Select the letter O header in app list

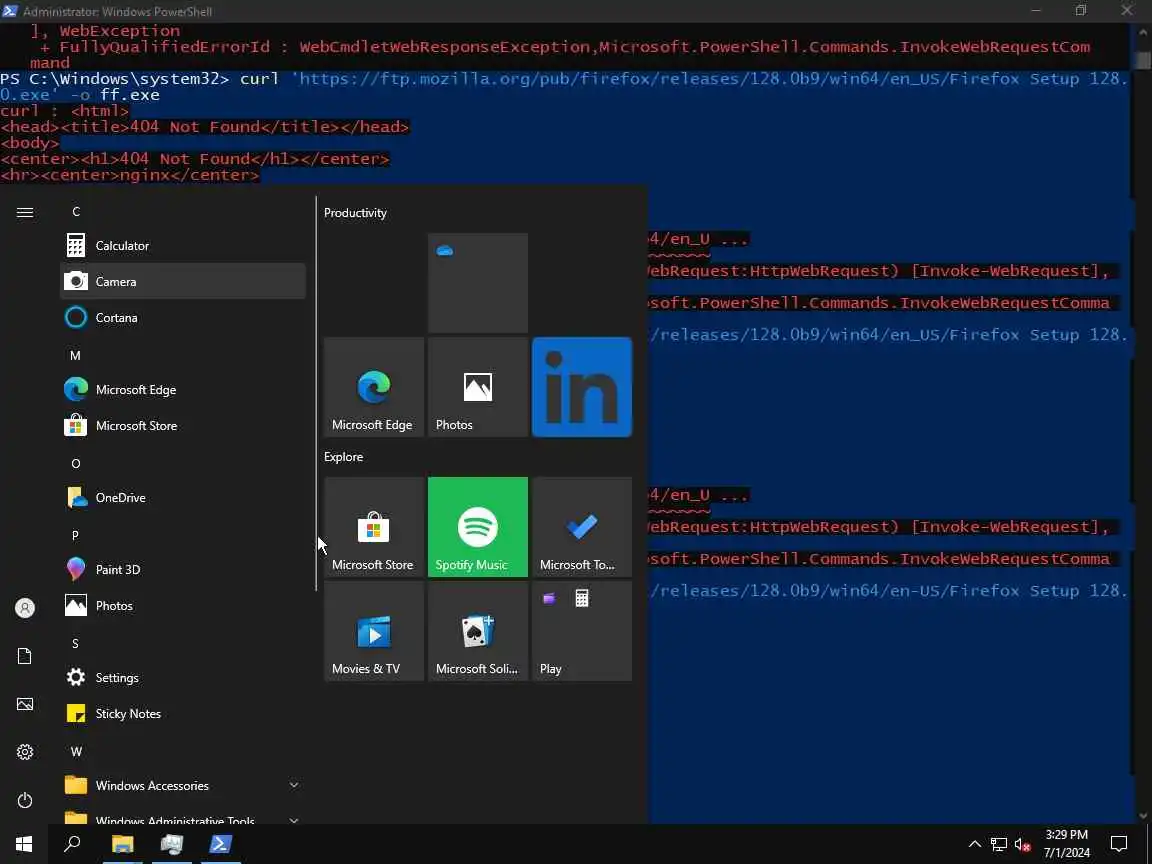(76, 464)
